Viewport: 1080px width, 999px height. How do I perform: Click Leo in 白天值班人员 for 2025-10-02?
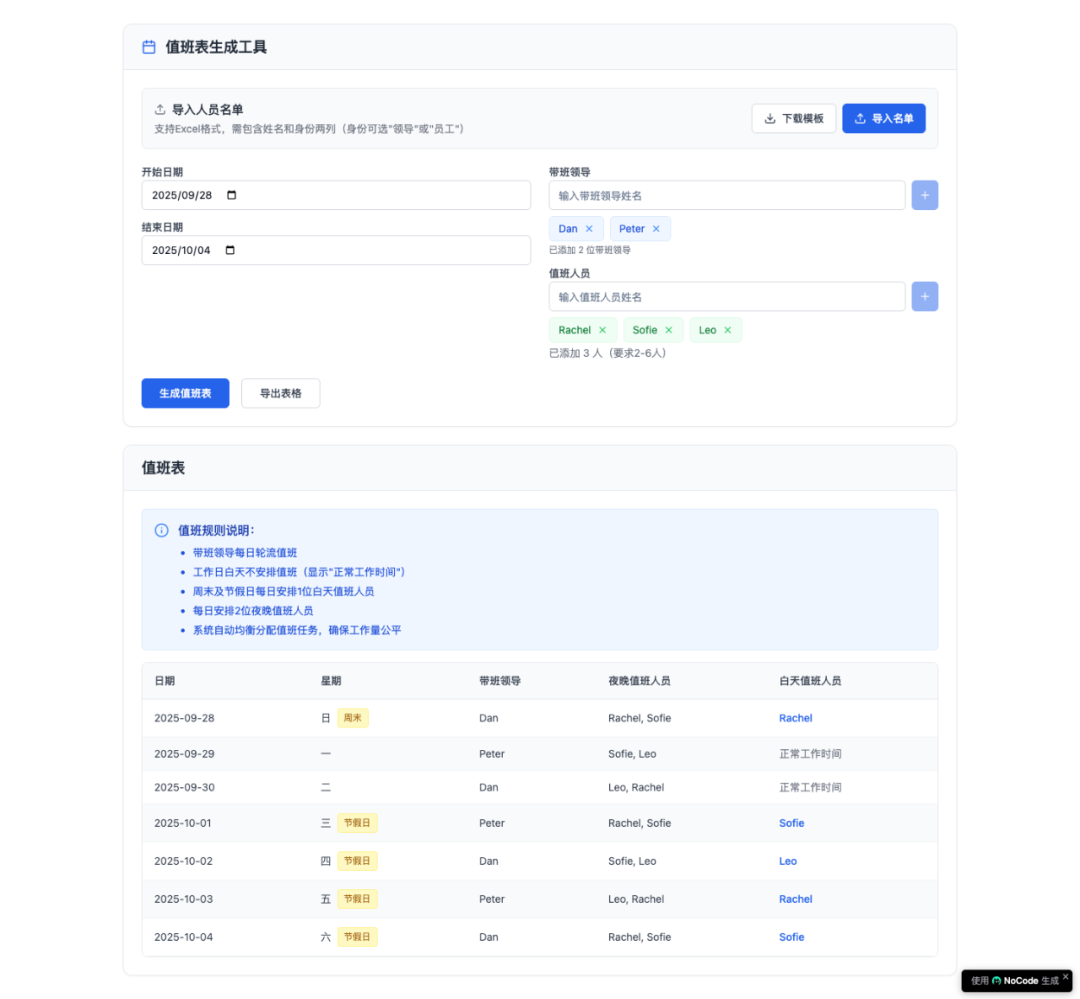point(788,861)
